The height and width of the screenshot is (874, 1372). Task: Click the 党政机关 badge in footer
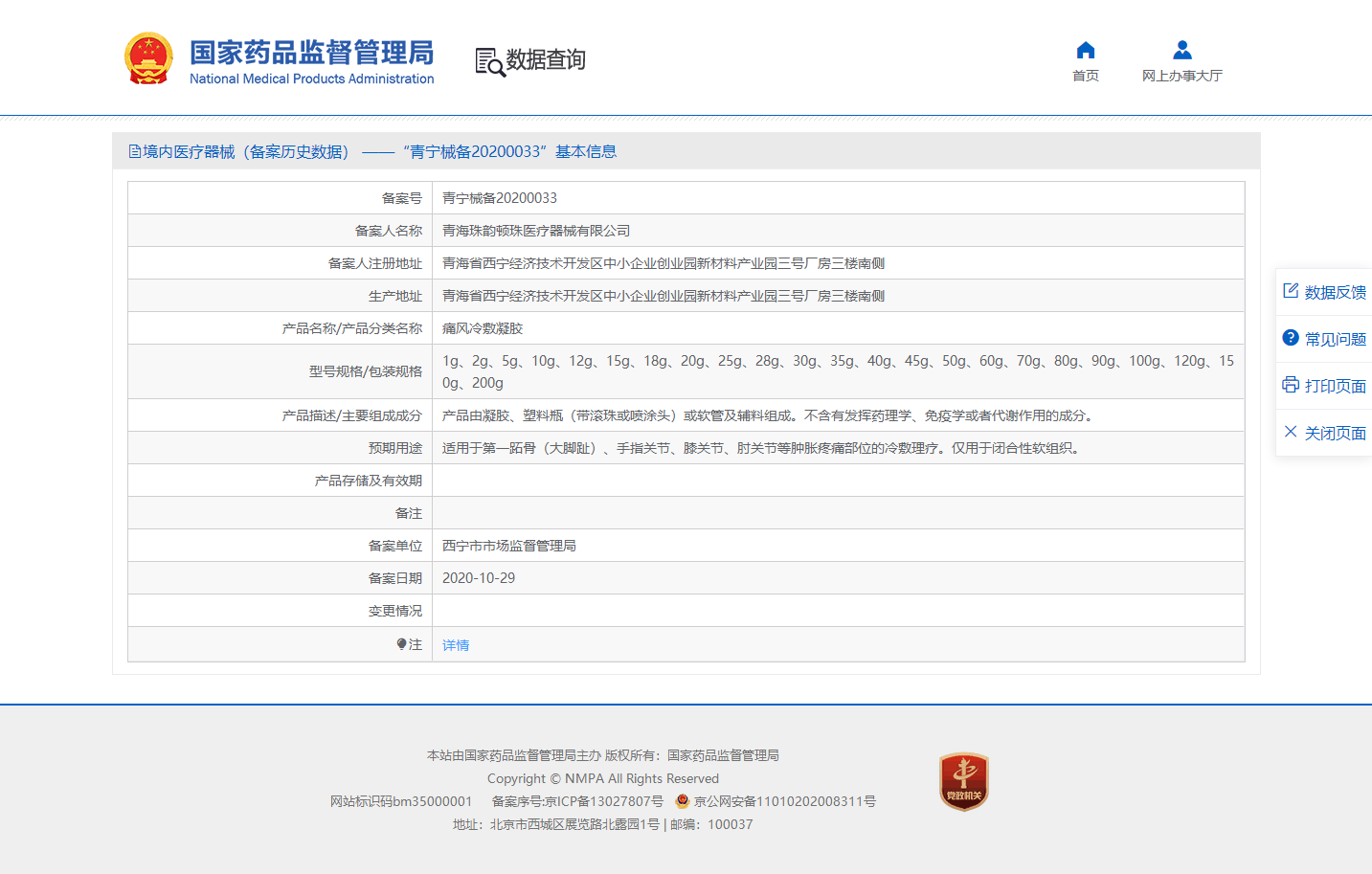click(964, 782)
